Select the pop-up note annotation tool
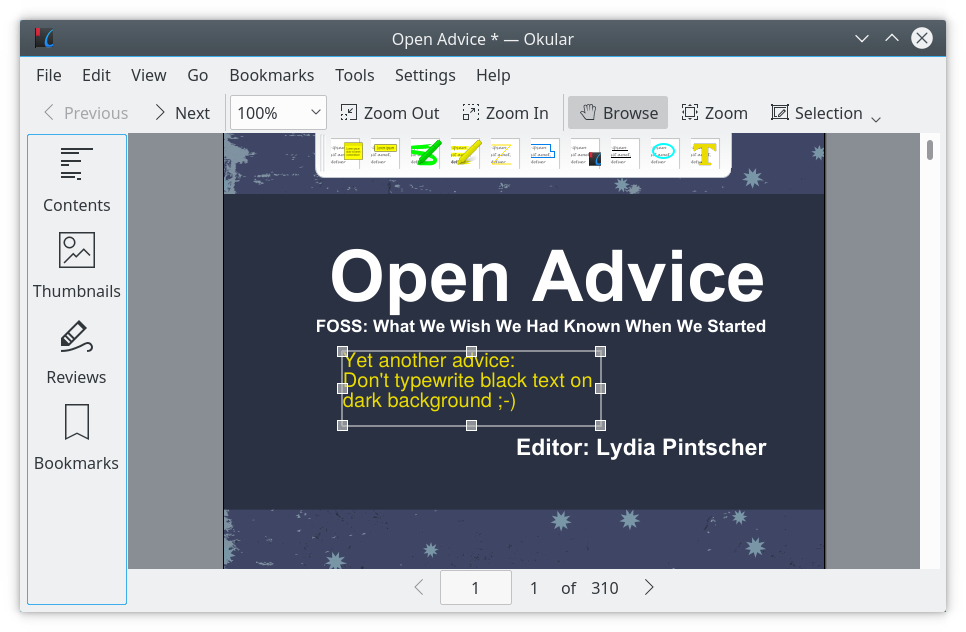 (345, 154)
